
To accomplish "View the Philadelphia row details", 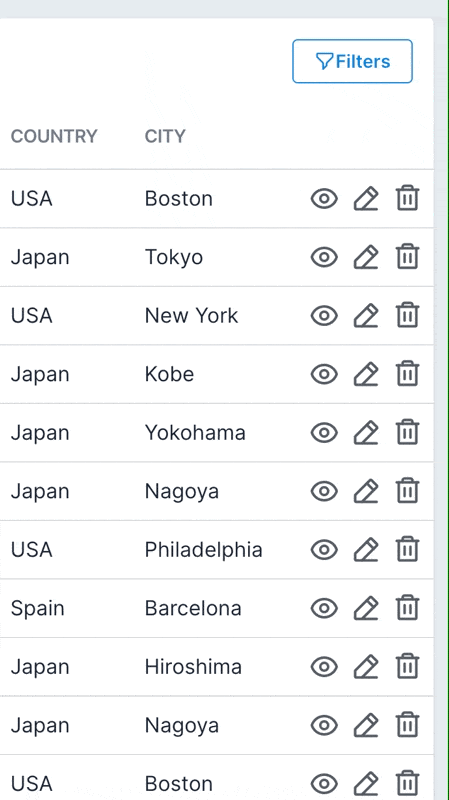I will click(x=325, y=549).
